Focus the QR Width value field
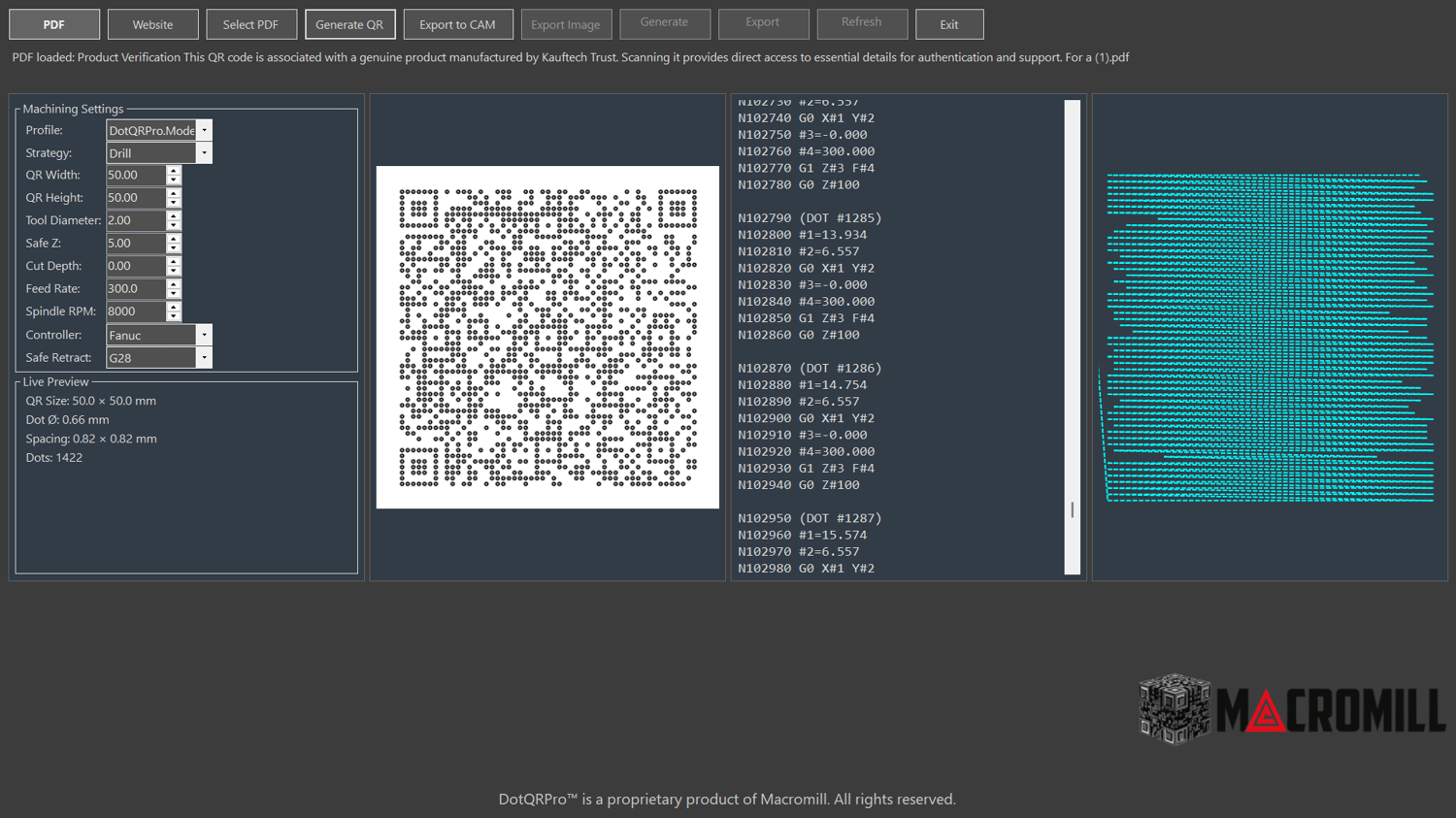The image size is (1456, 818). point(136,175)
